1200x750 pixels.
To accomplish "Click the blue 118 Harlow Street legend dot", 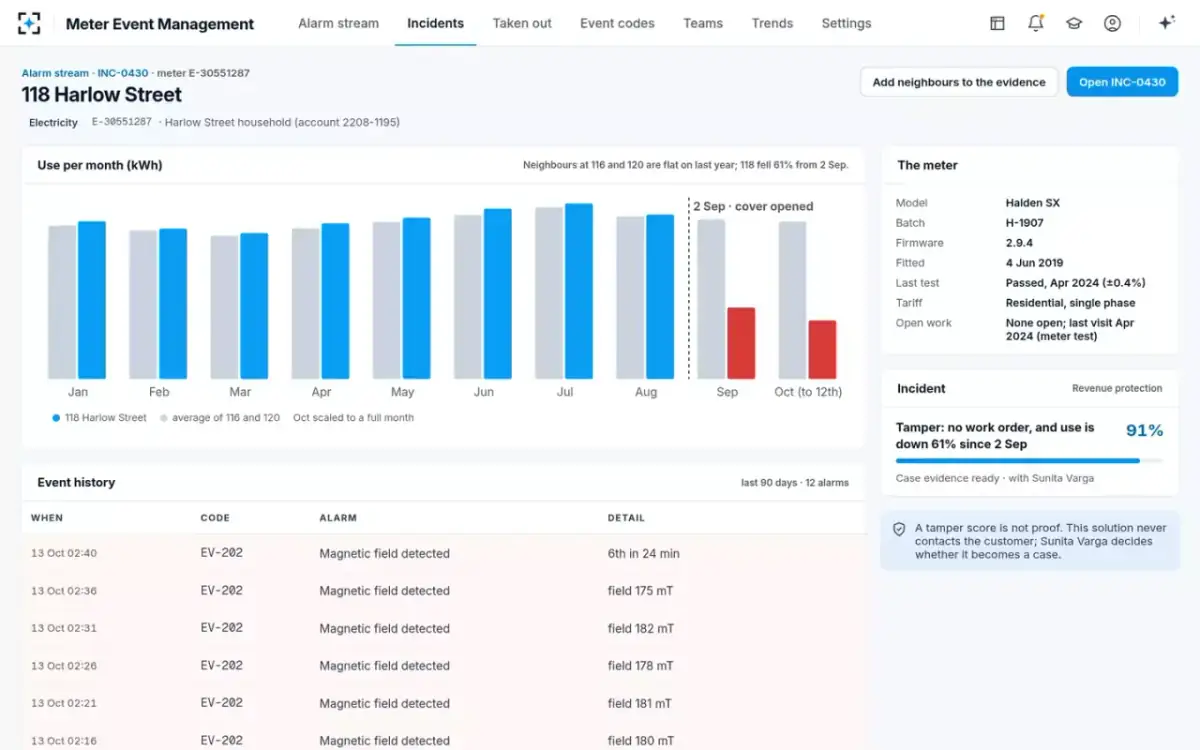I will (x=56, y=418).
